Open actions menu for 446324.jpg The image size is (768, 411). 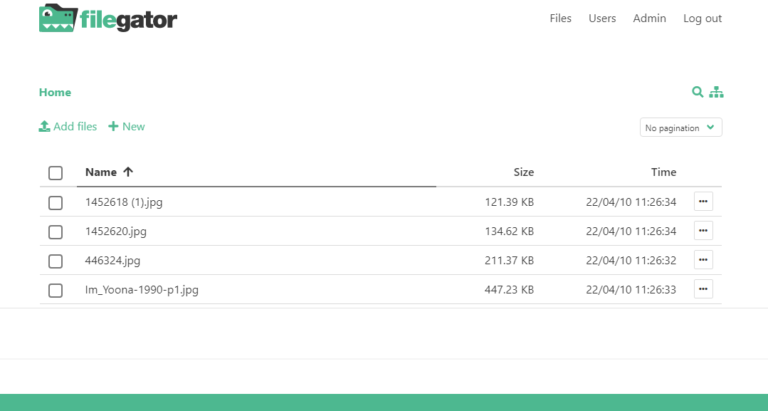pos(703,260)
